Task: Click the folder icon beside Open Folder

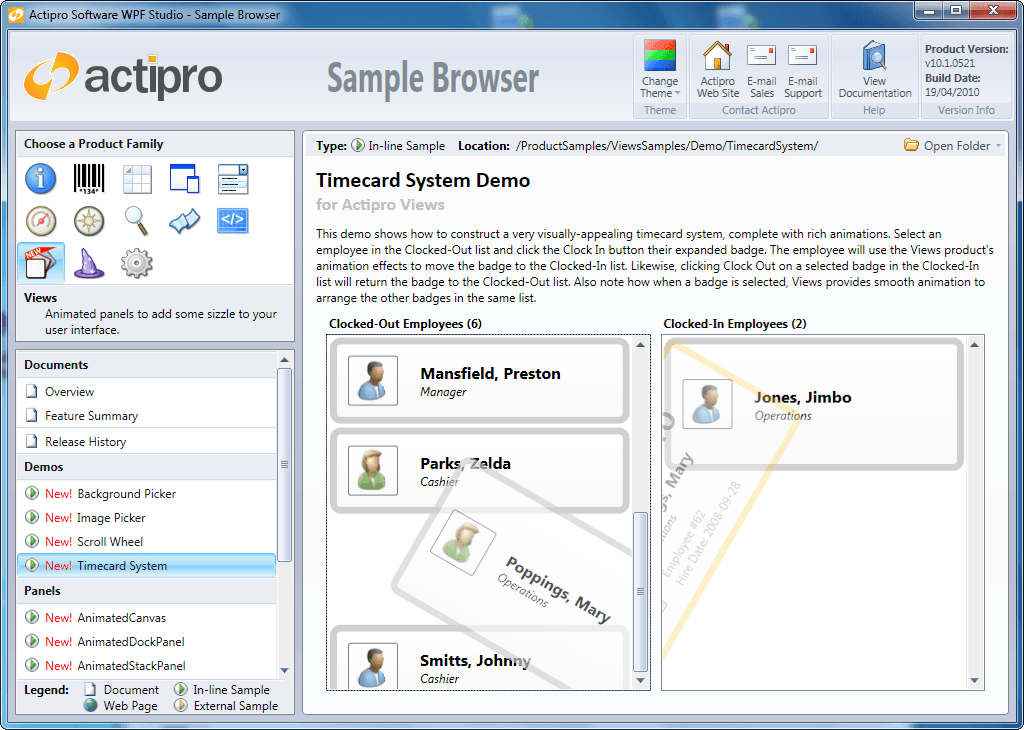Action: [910, 145]
